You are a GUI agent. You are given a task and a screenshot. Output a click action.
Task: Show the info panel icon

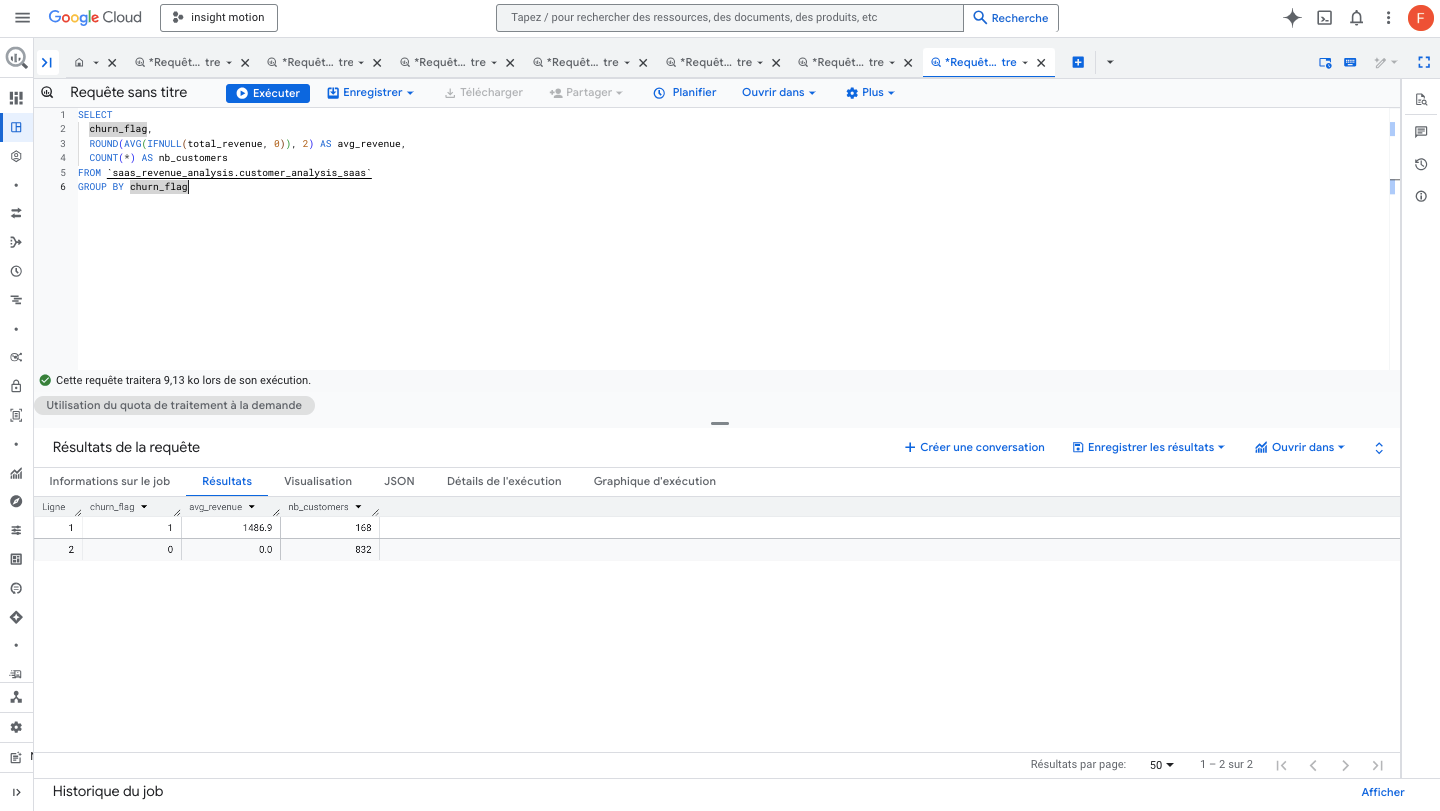[1420, 196]
